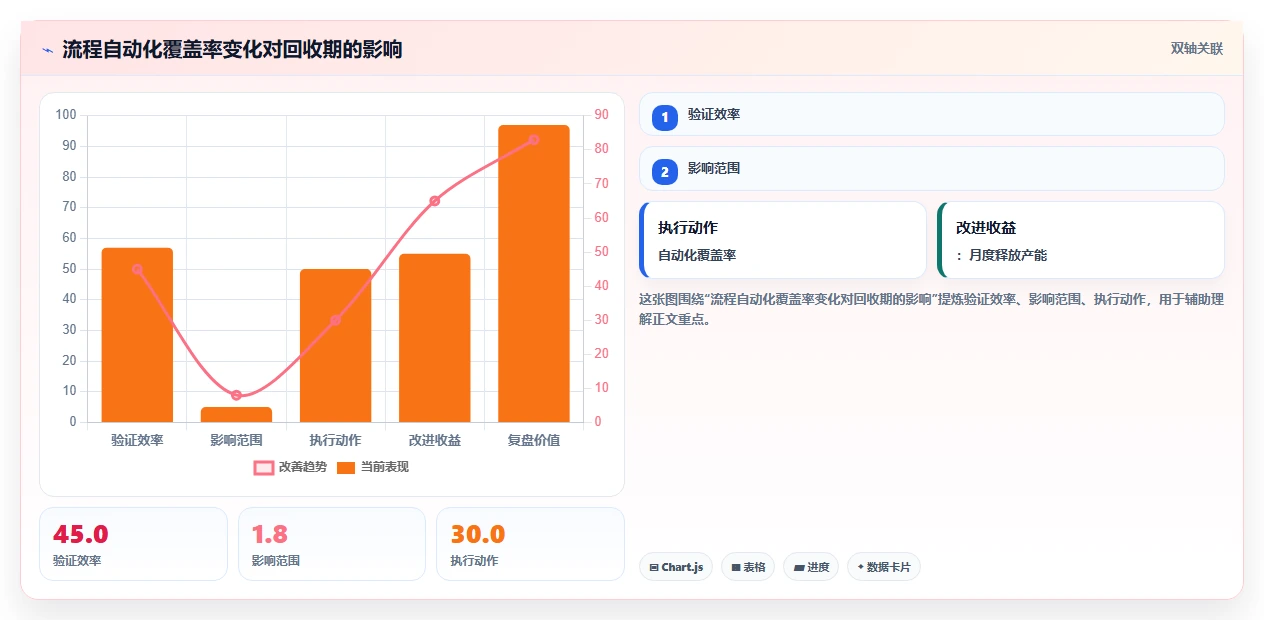Image resolution: width=1264 pixels, height=620 pixels.
Task: Click the 影响范围 x-axis label
Action: coord(236,440)
